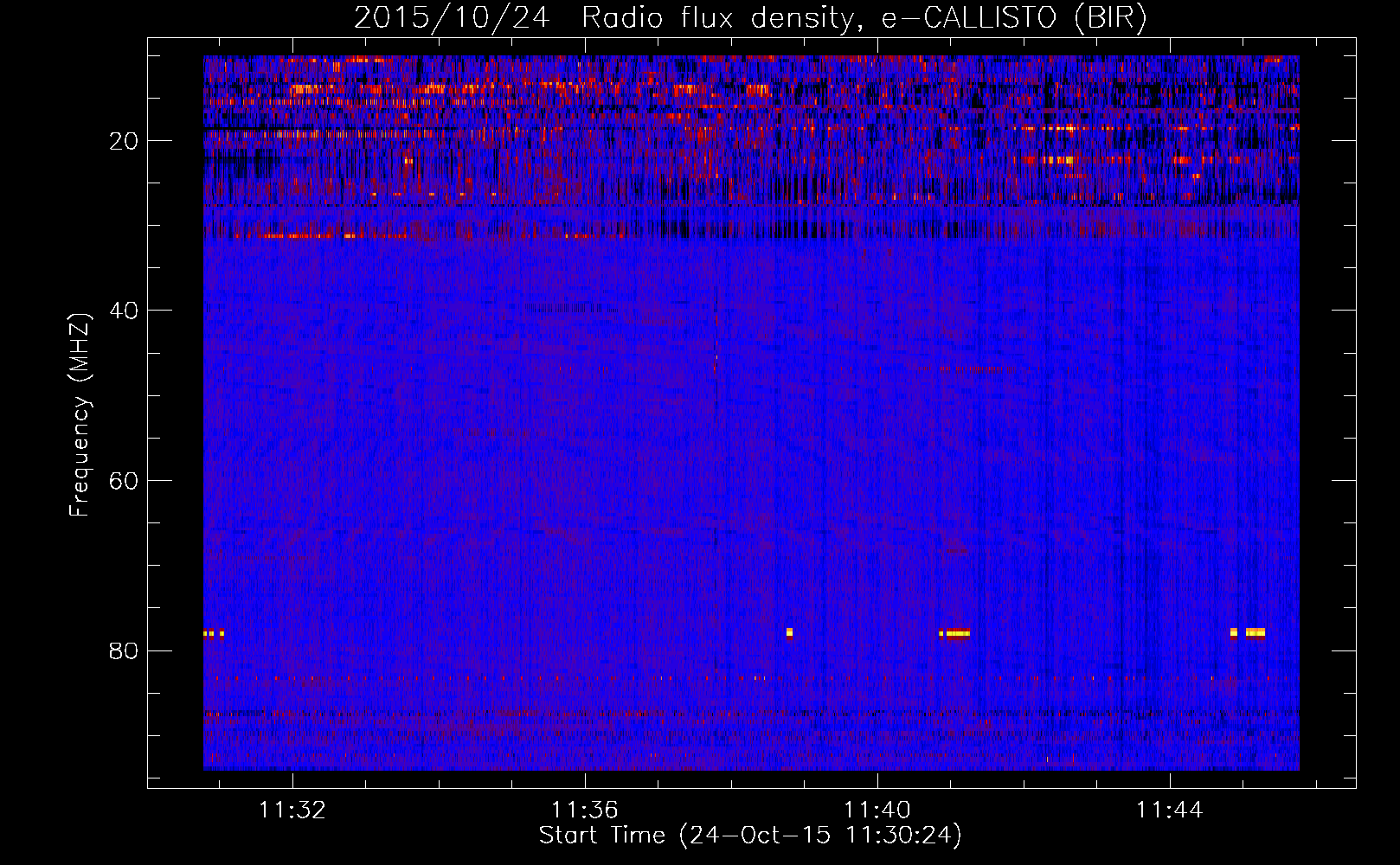Click the 11:36 time tick label
The width and height of the screenshot is (1400, 865).
click(585, 810)
